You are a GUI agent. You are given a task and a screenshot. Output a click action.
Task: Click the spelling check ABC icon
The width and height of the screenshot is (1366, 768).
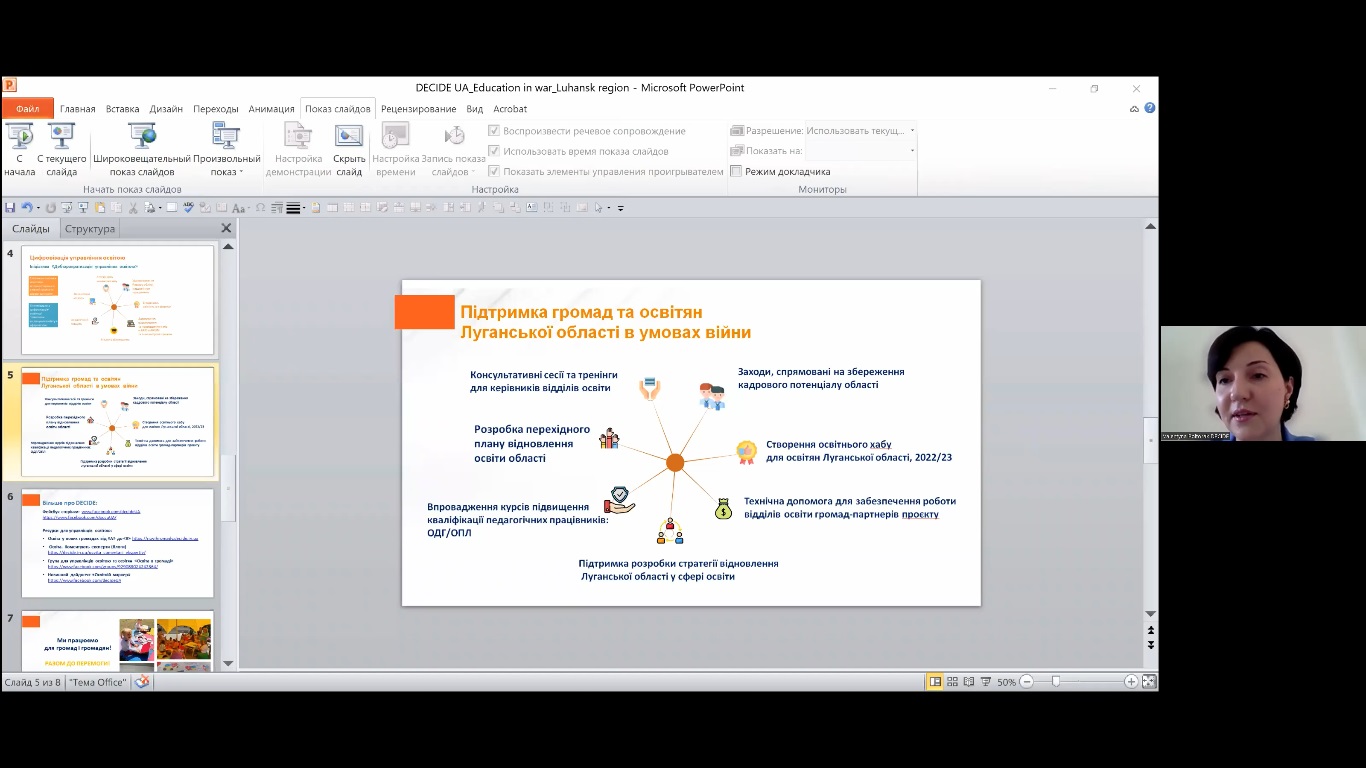(x=188, y=208)
